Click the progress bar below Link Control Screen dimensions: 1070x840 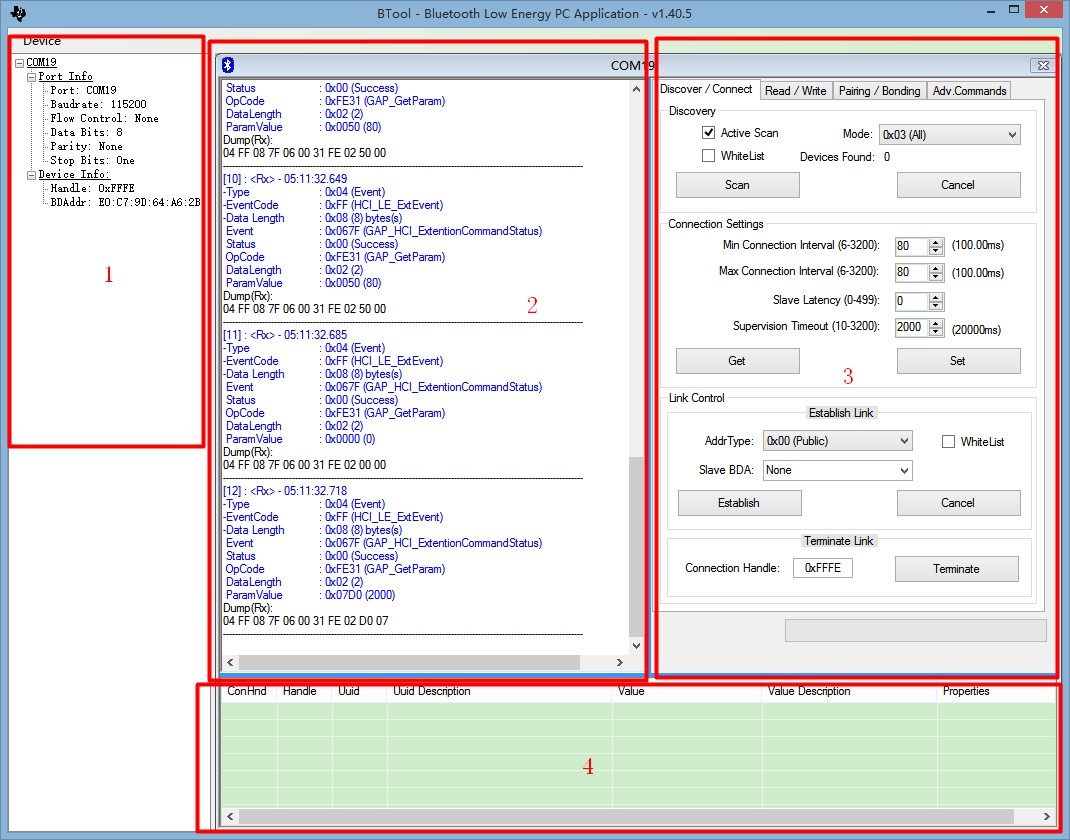click(x=916, y=631)
